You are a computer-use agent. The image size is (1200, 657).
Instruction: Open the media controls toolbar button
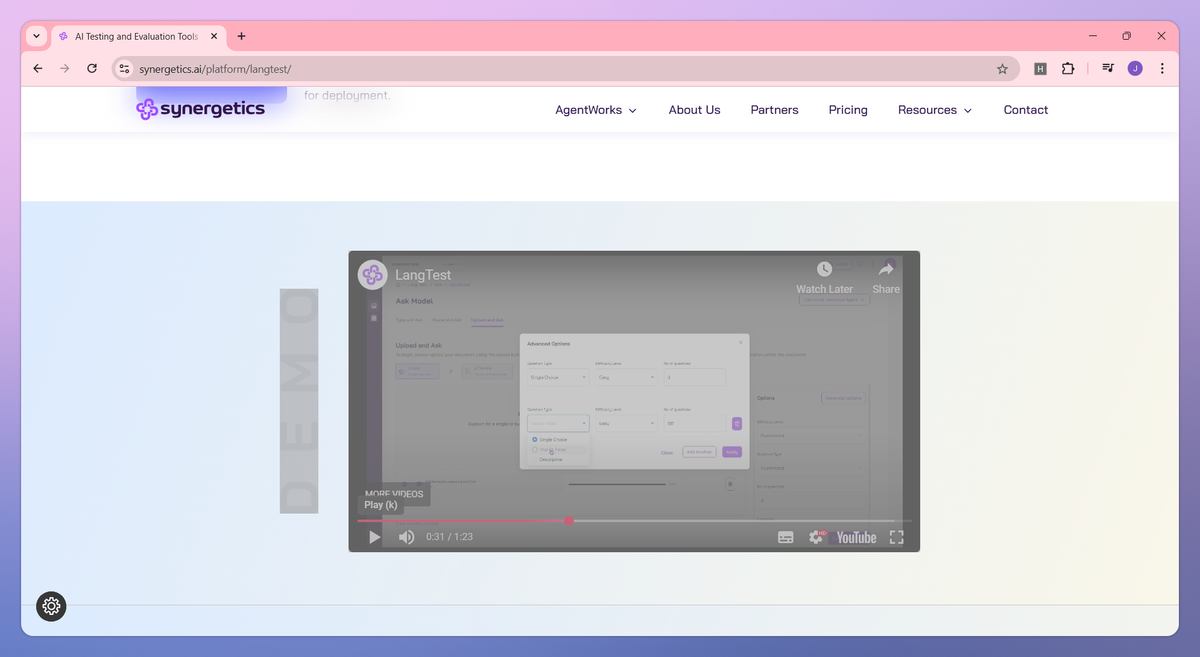coord(1108,69)
